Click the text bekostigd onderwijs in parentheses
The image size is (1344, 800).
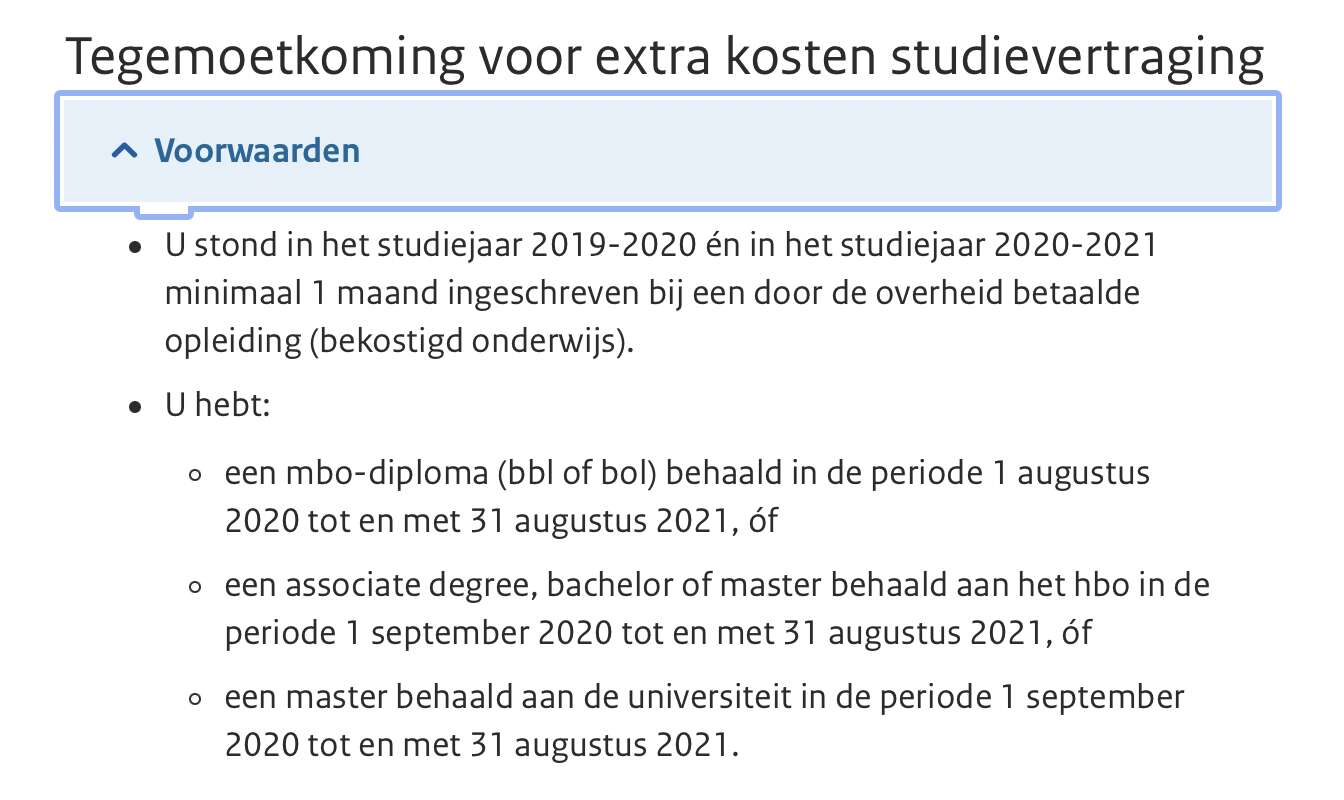pyautogui.click(x=469, y=342)
